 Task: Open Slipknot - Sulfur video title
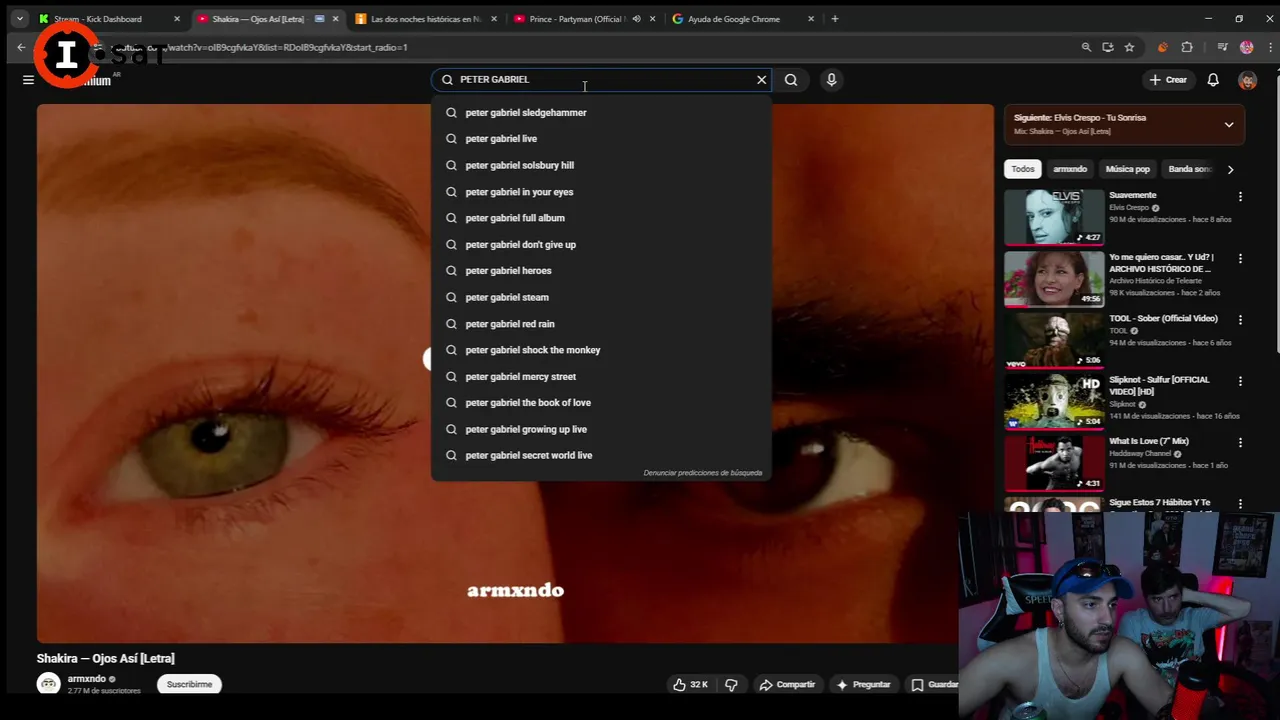1159,385
